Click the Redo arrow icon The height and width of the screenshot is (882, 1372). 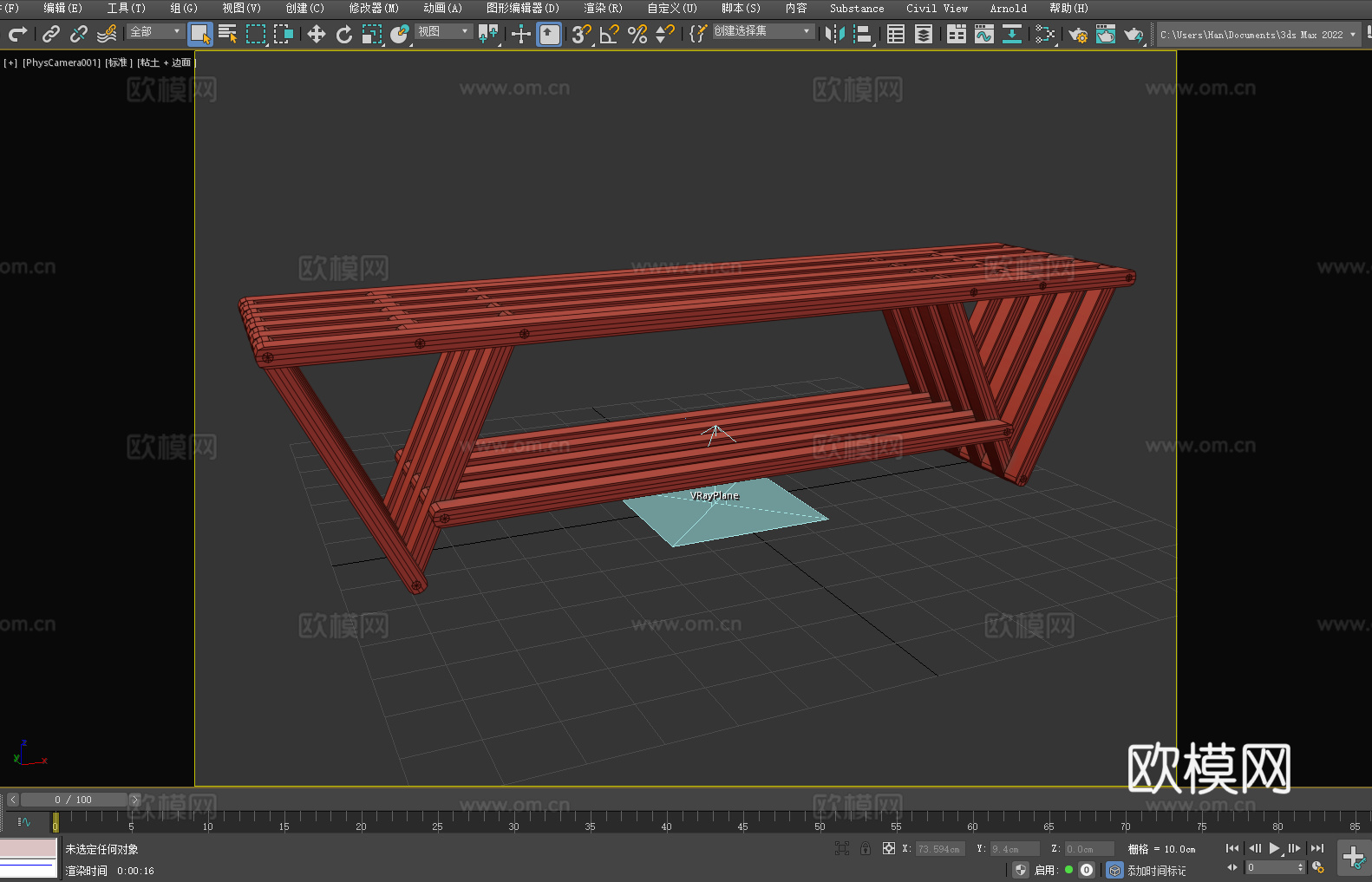click(x=17, y=34)
